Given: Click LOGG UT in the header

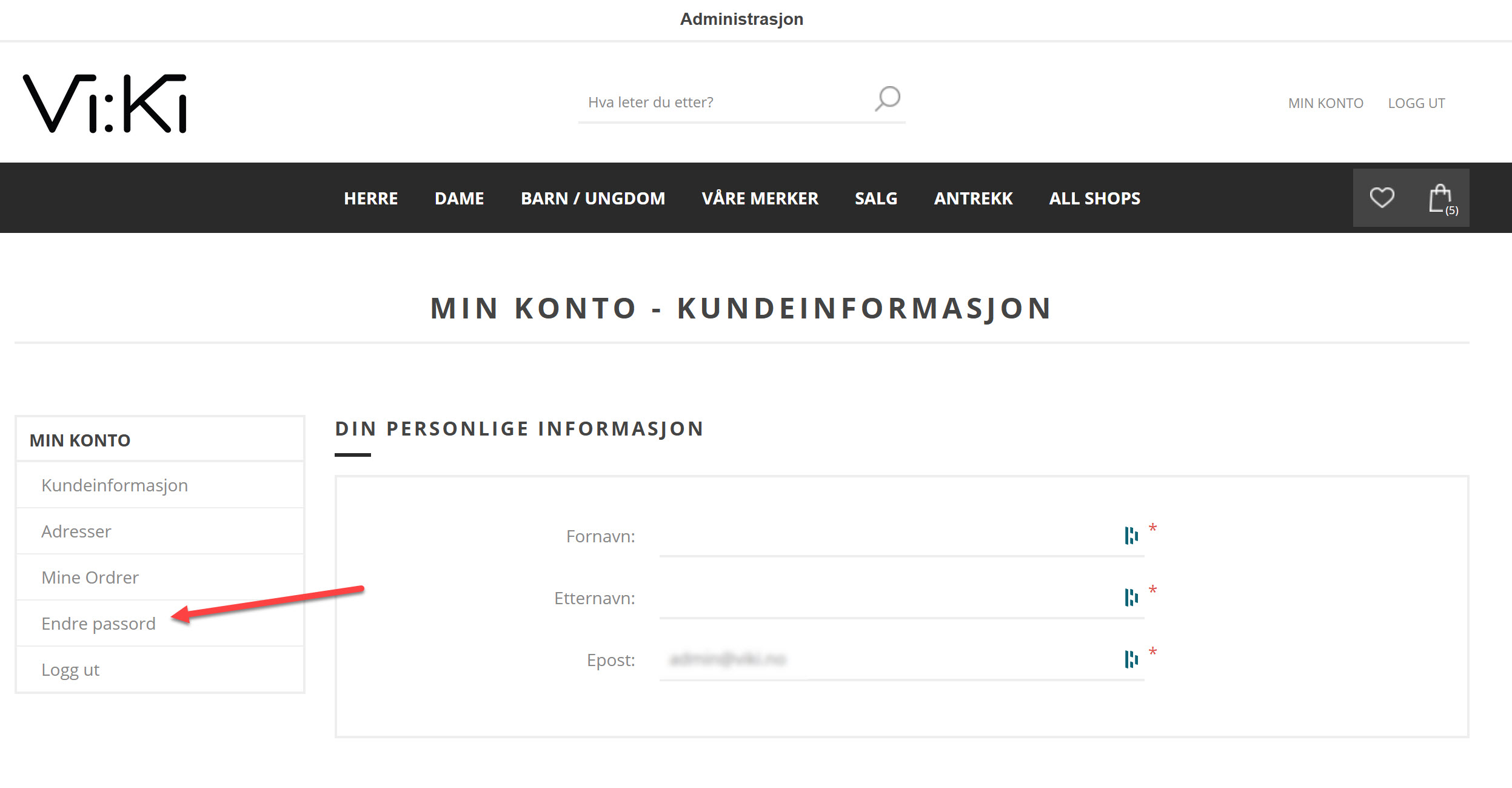Looking at the screenshot, I should tap(1416, 103).
